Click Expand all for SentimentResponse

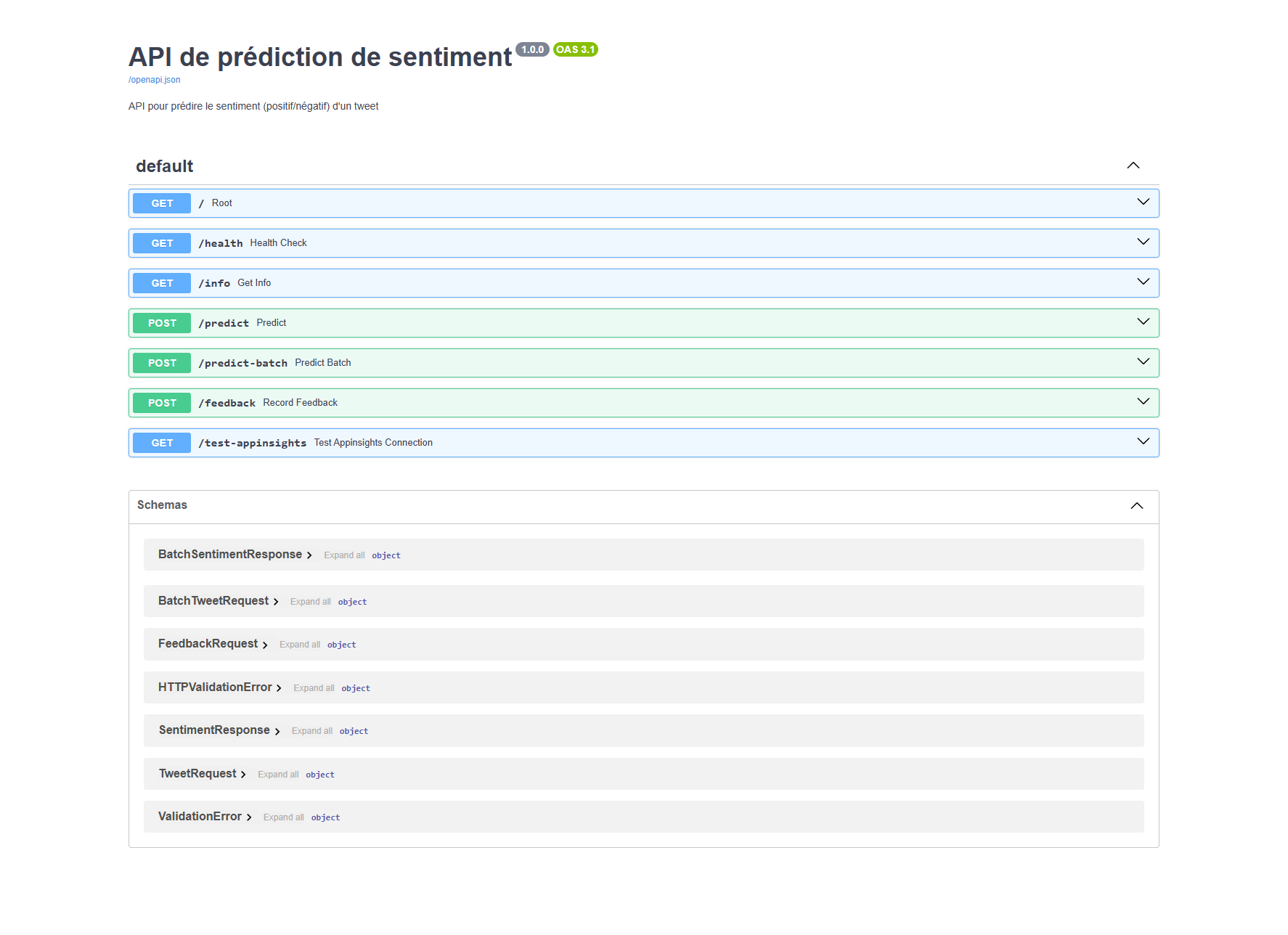click(x=312, y=731)
